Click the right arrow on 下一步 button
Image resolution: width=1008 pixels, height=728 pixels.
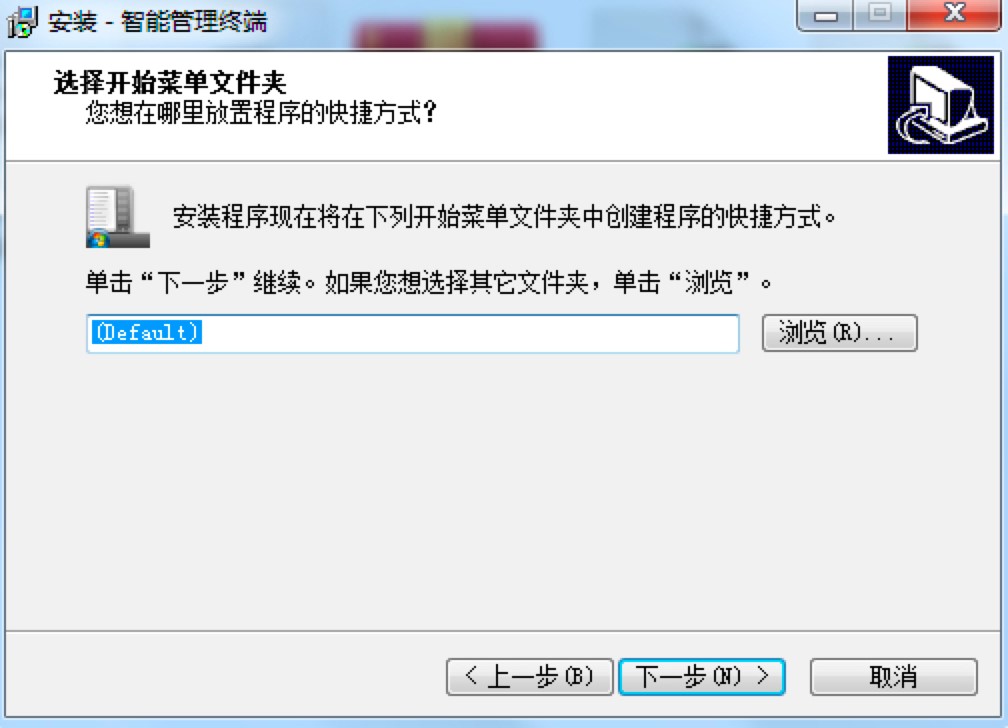[x=762, y=675]
